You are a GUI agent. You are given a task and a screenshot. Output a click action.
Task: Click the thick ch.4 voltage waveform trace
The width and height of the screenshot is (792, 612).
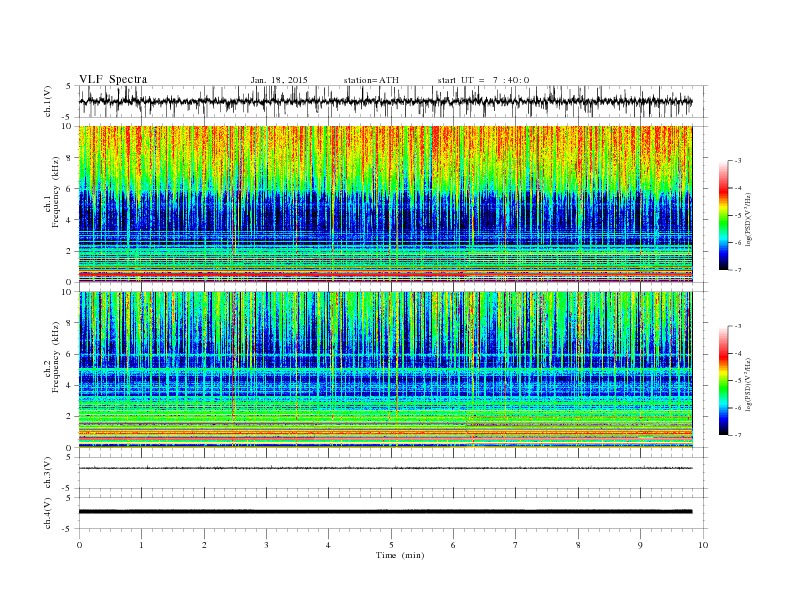click(x=385, y=512)
